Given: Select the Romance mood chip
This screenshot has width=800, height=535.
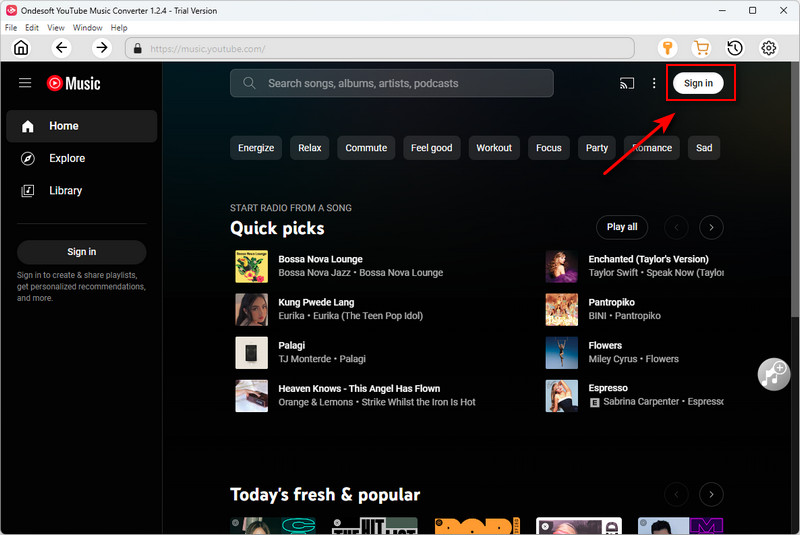Looking at the screenshot, I should (652, 148).
